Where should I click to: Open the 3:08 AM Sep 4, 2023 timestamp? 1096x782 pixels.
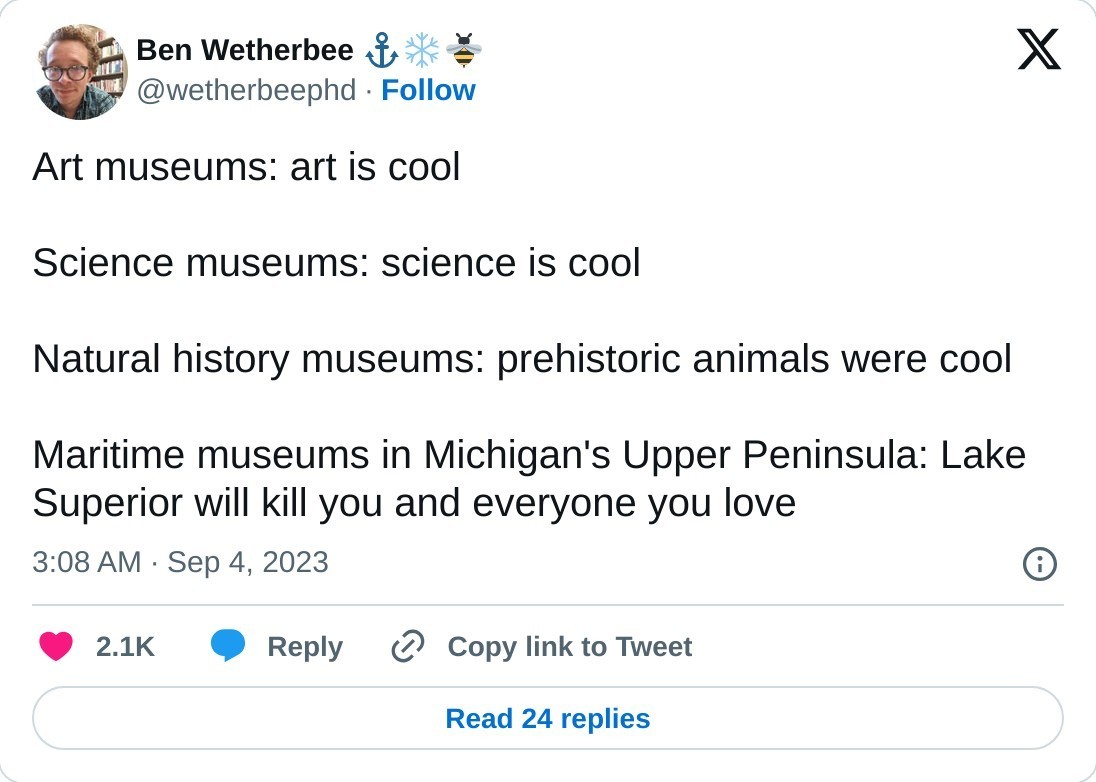[180, 562]
